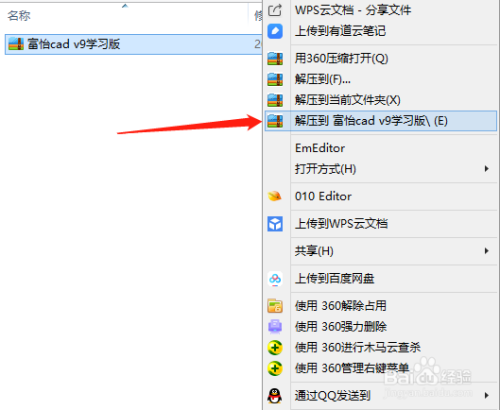Click the 360 zip icon beside 用360压缩打开(Q)

coord(275,59)
